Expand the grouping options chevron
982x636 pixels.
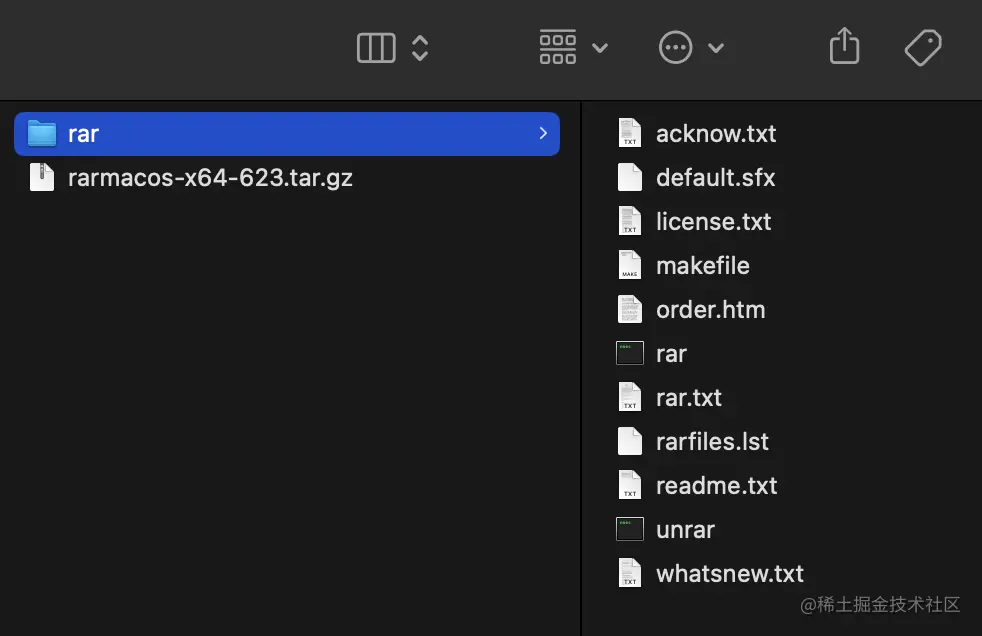tap(600, 48)
